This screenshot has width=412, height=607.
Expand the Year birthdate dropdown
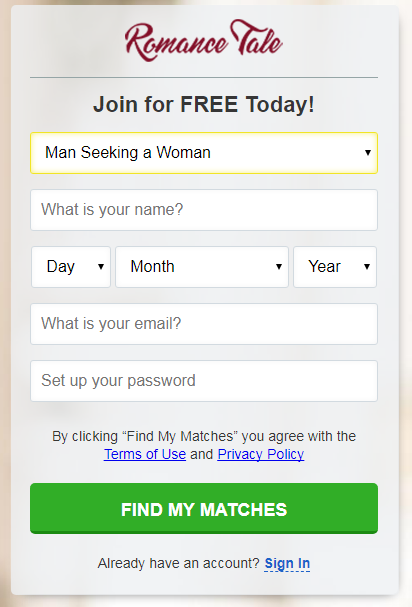pyautogui.click(x=335, y=267)
